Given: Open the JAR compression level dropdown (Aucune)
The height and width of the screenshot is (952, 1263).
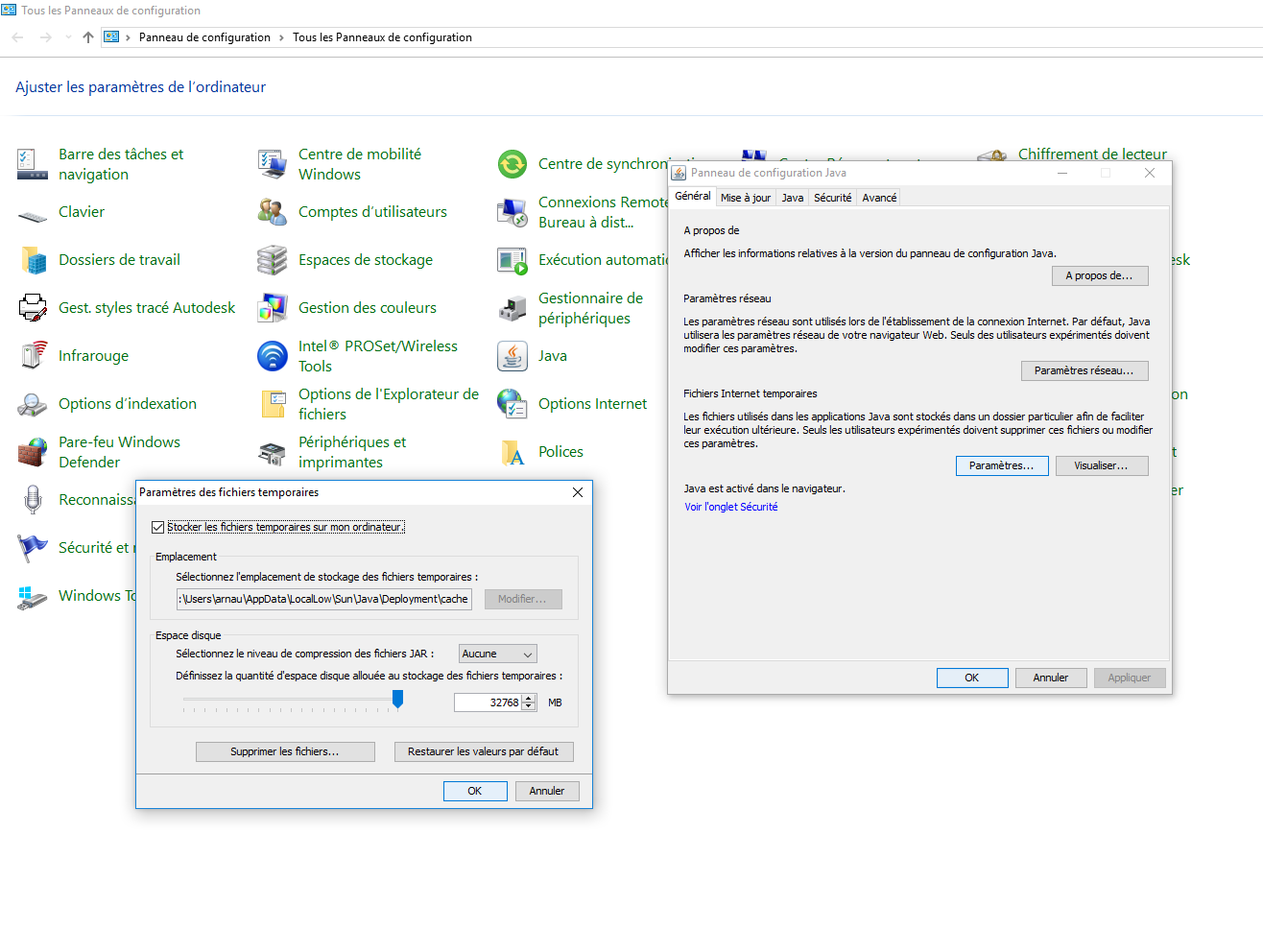Looking at the screenshot, I should (x=498, y=654).
